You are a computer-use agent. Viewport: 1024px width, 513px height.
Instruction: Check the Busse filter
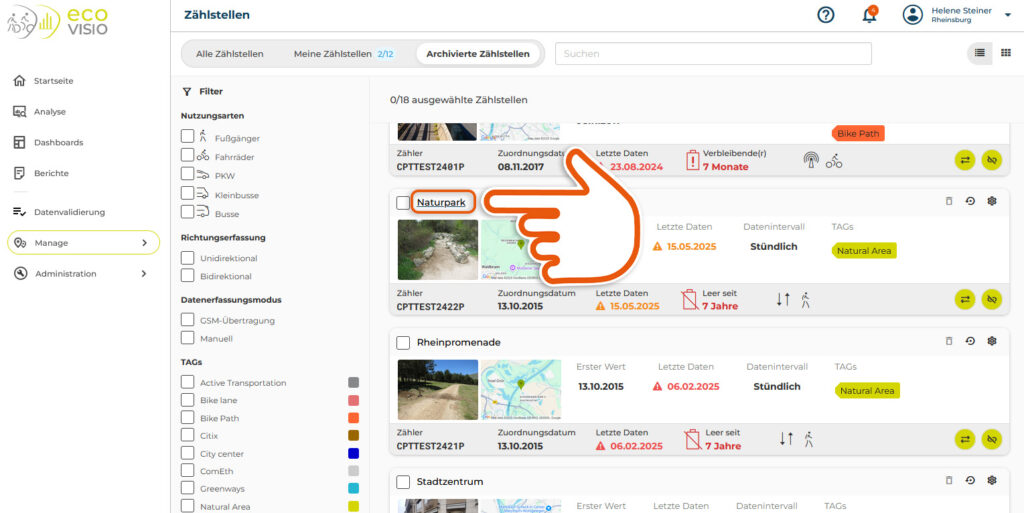(x=187, y=211)
